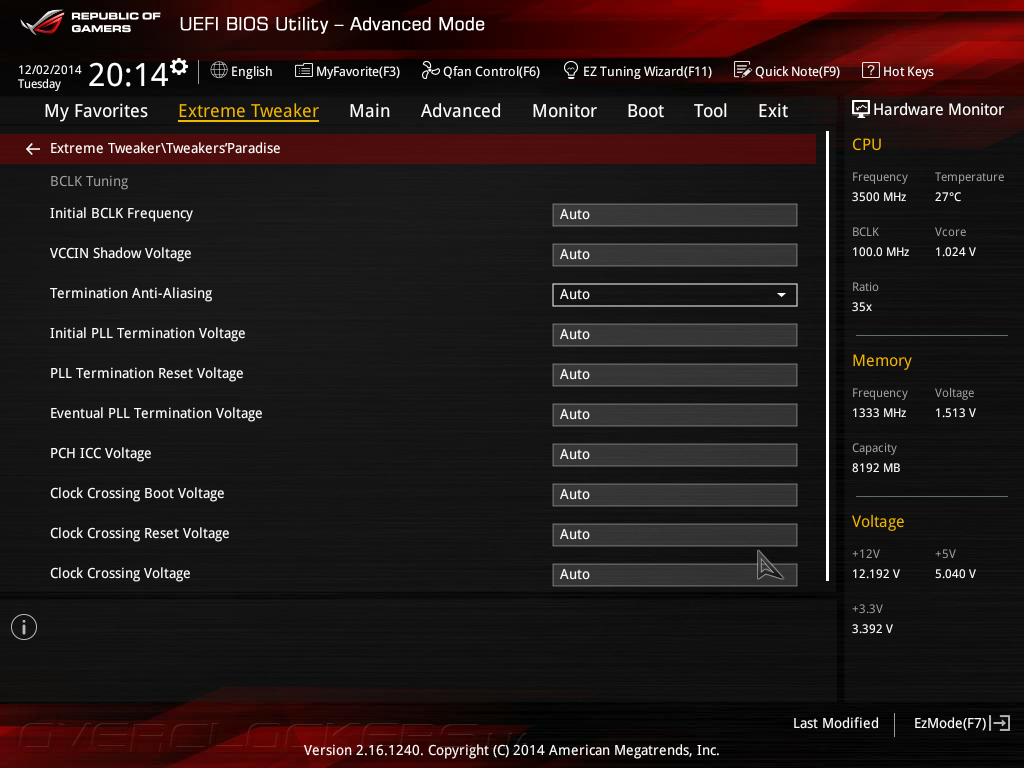Click the 12/02/2014 date text
This screenshot has width=1024, height=768.
[50, 70]
